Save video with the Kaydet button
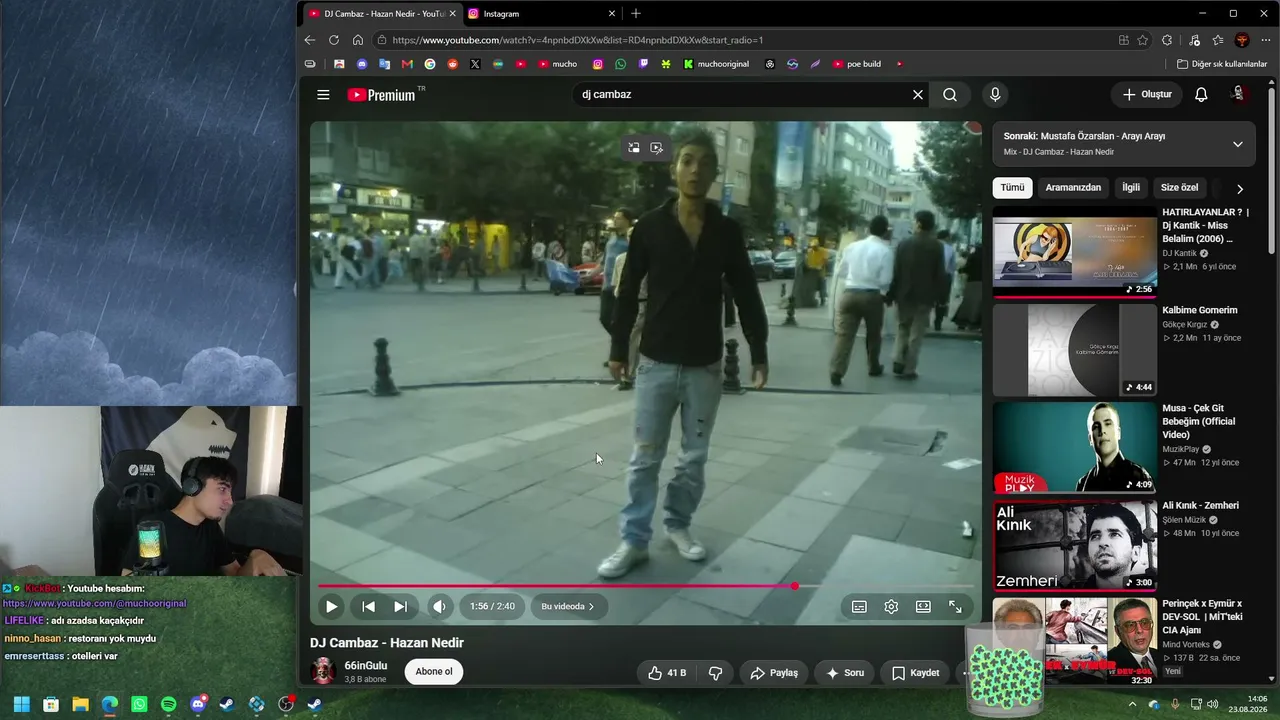1280x720 pixels. pos(915,673)
